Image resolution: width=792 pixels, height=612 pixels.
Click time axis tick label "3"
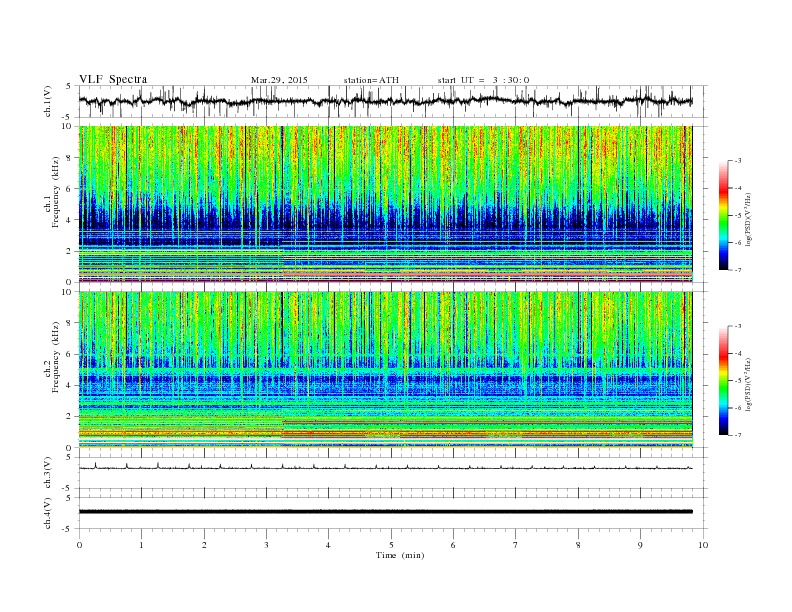point(266,545)
